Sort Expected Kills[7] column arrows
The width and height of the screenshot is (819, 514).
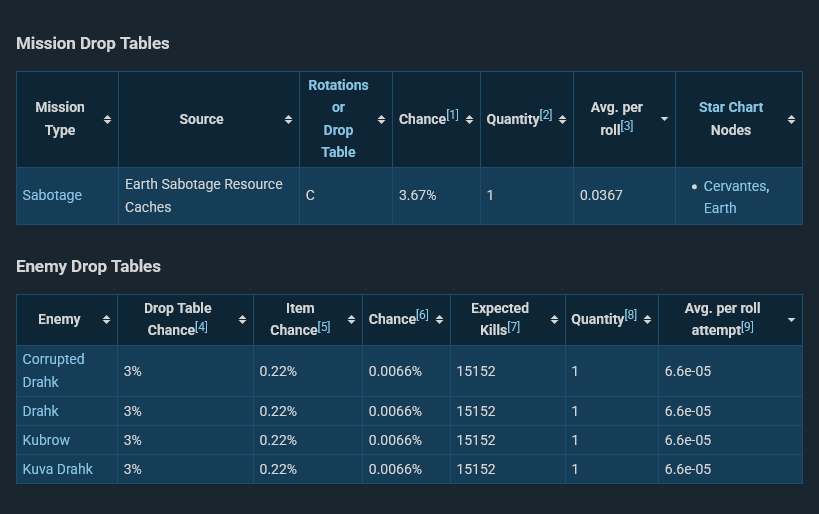554,319
